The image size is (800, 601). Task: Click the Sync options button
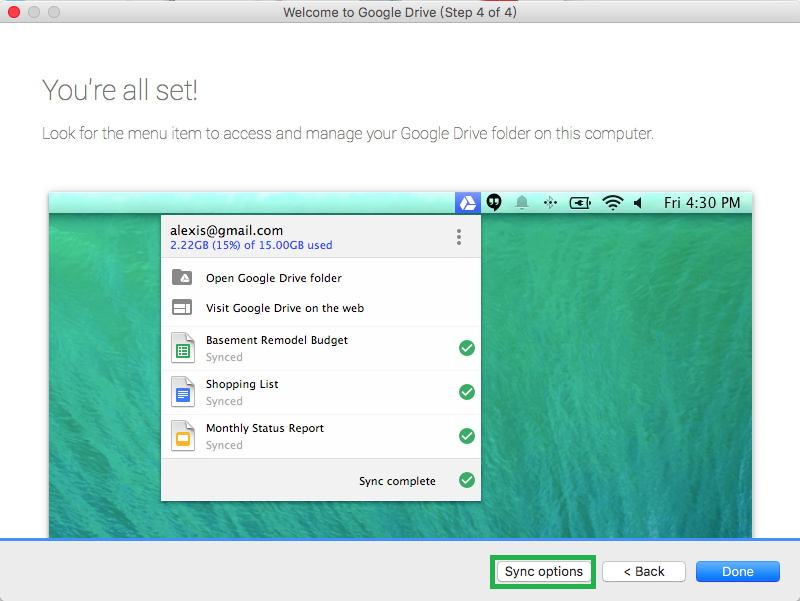click(x=543, y=571)
